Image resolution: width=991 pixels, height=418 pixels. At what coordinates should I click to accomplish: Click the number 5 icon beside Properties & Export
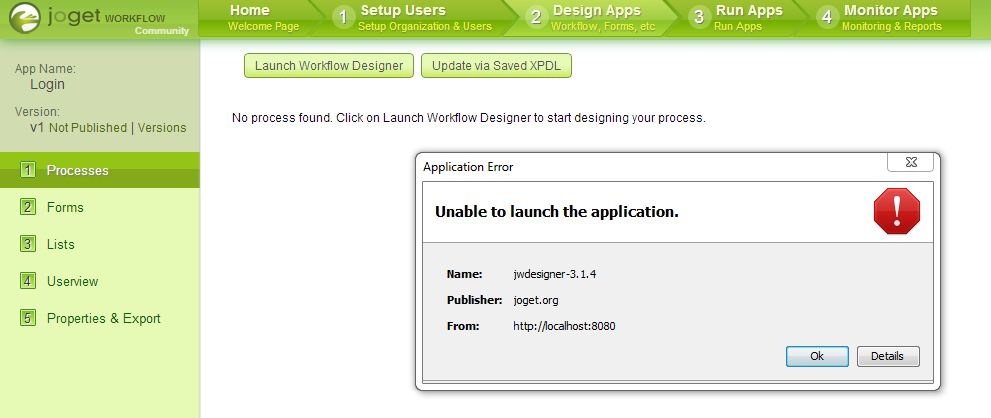pyautogui.click(x=28, y=318)
